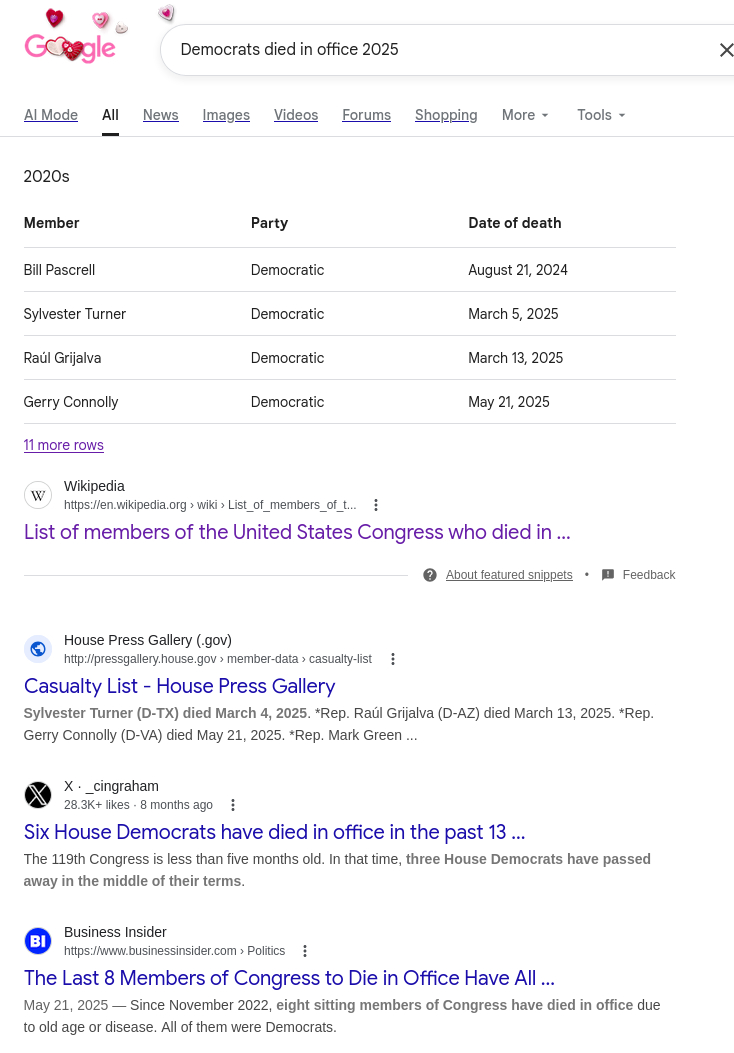Open the Wikipedia list of Congress members link
The image size is (734, 1053).
point(297,532)
